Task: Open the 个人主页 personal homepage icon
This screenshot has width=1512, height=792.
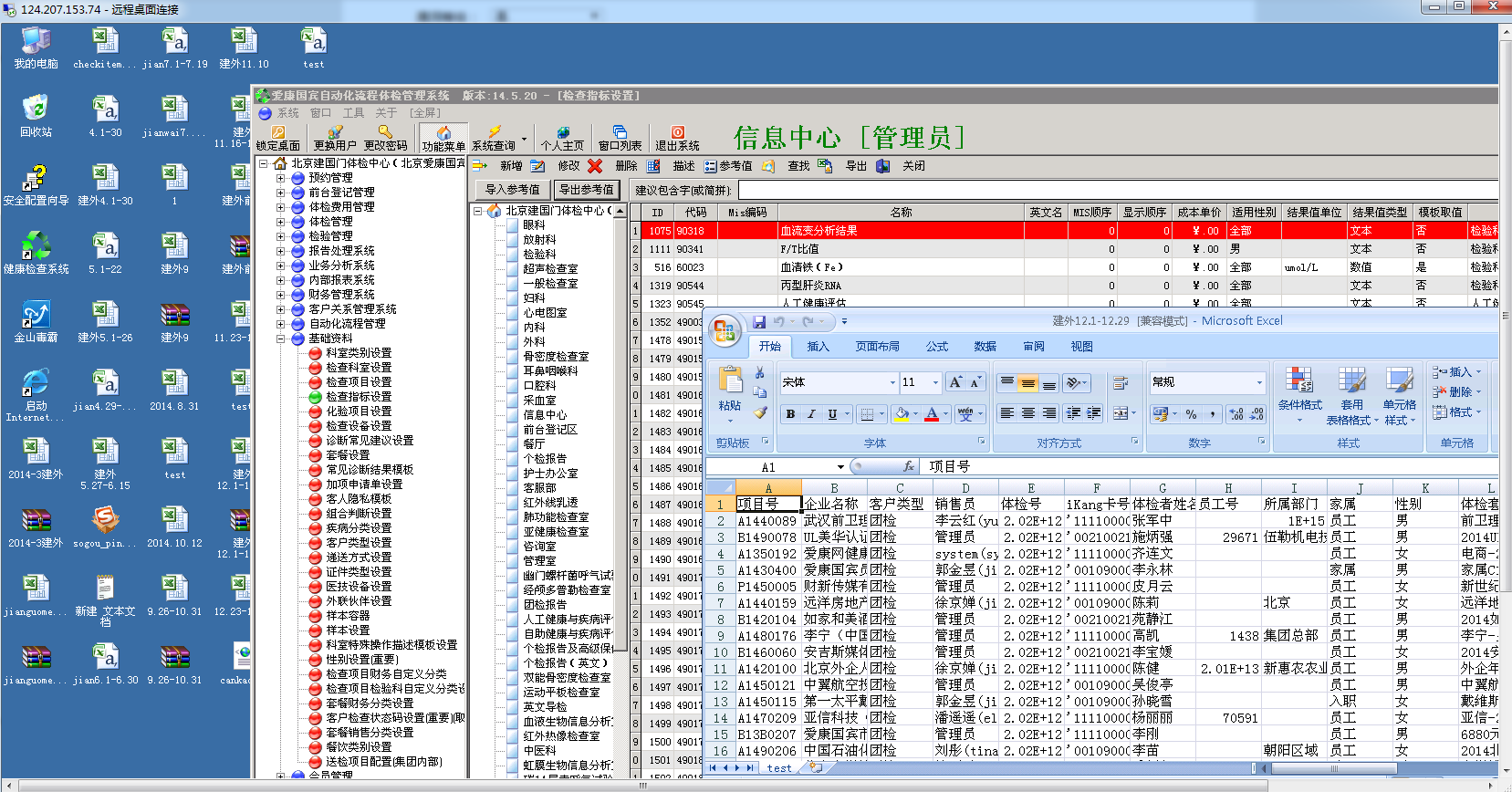Action: [562, 132]
